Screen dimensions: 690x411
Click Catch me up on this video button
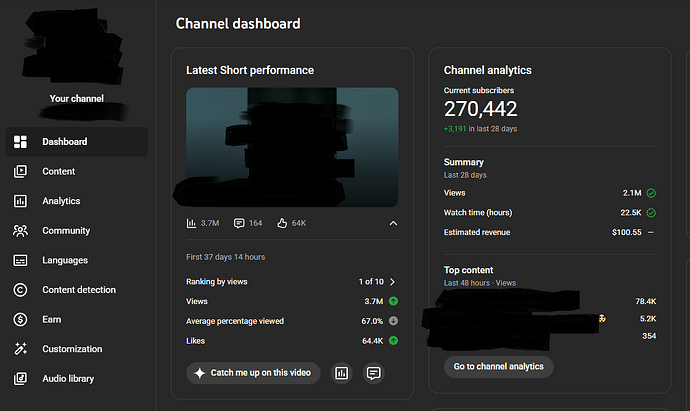point(253,373)
